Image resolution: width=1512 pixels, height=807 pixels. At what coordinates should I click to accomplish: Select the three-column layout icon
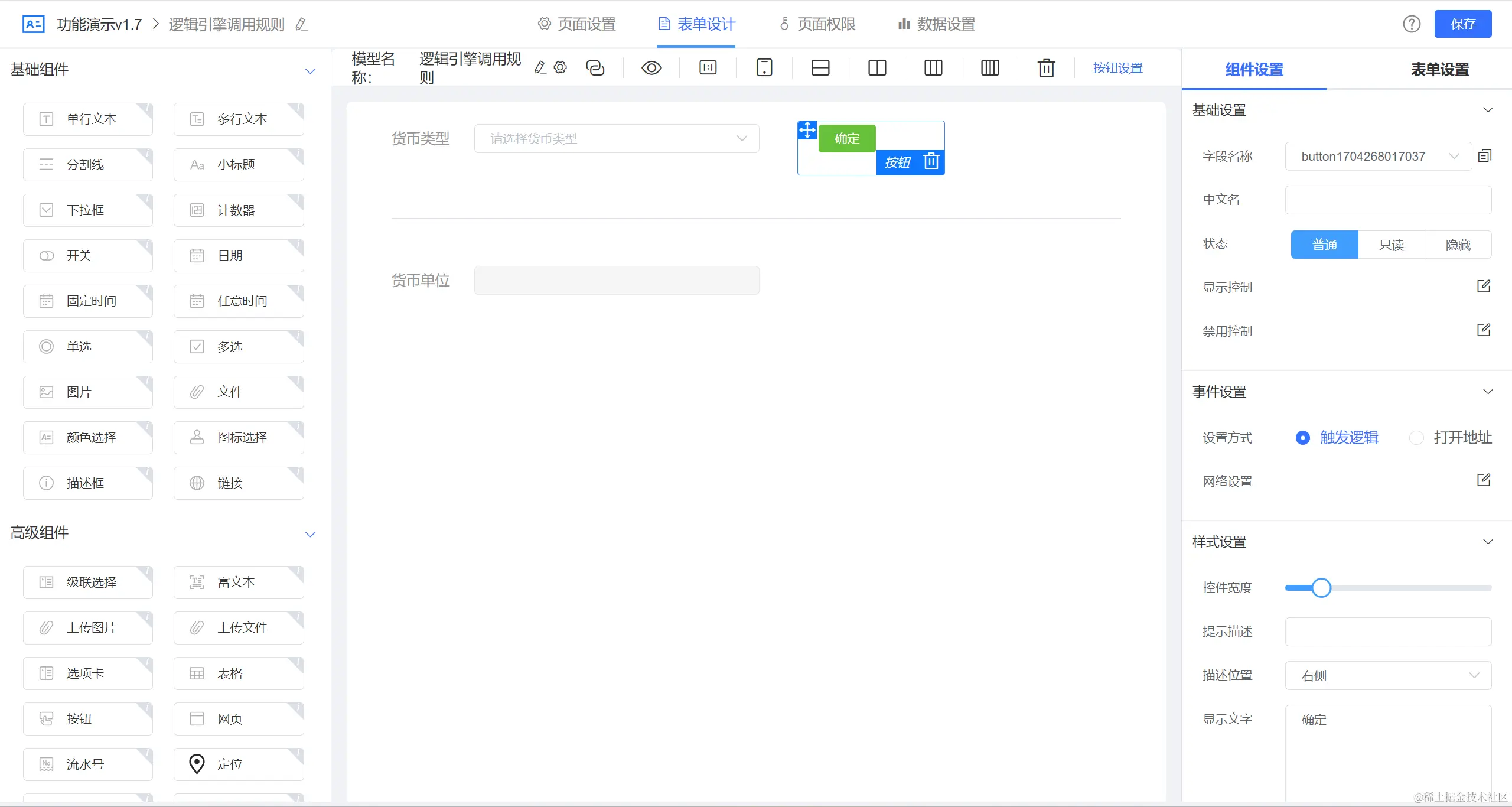tap(933, 68)
